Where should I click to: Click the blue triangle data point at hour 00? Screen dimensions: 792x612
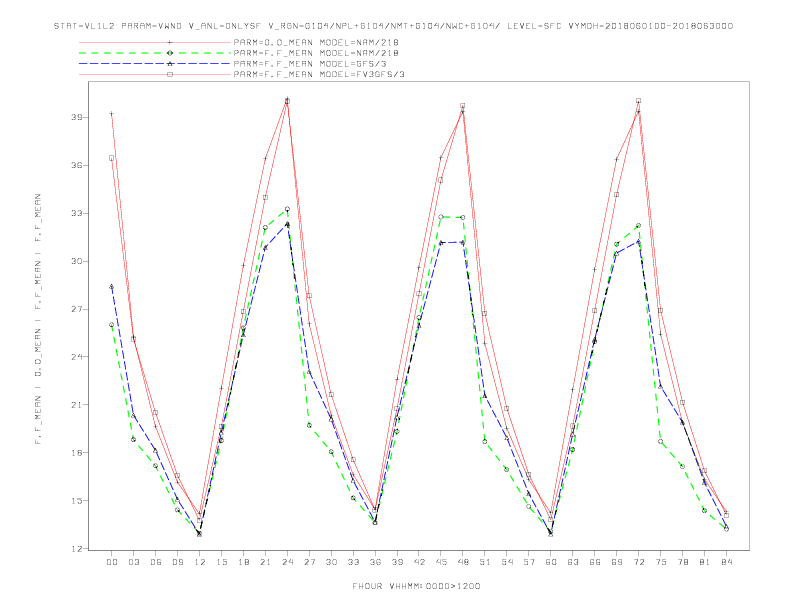tap(112, 286)
